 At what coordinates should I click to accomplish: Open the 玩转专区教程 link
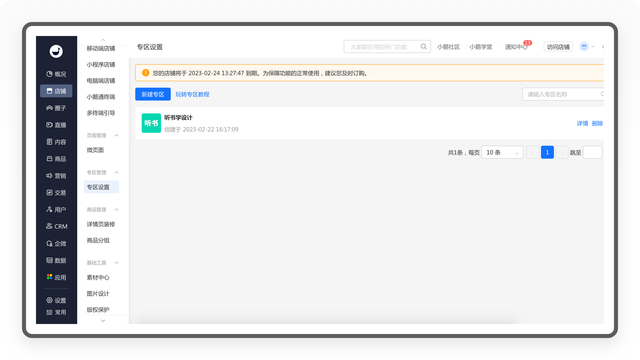[x=192, y=94]
